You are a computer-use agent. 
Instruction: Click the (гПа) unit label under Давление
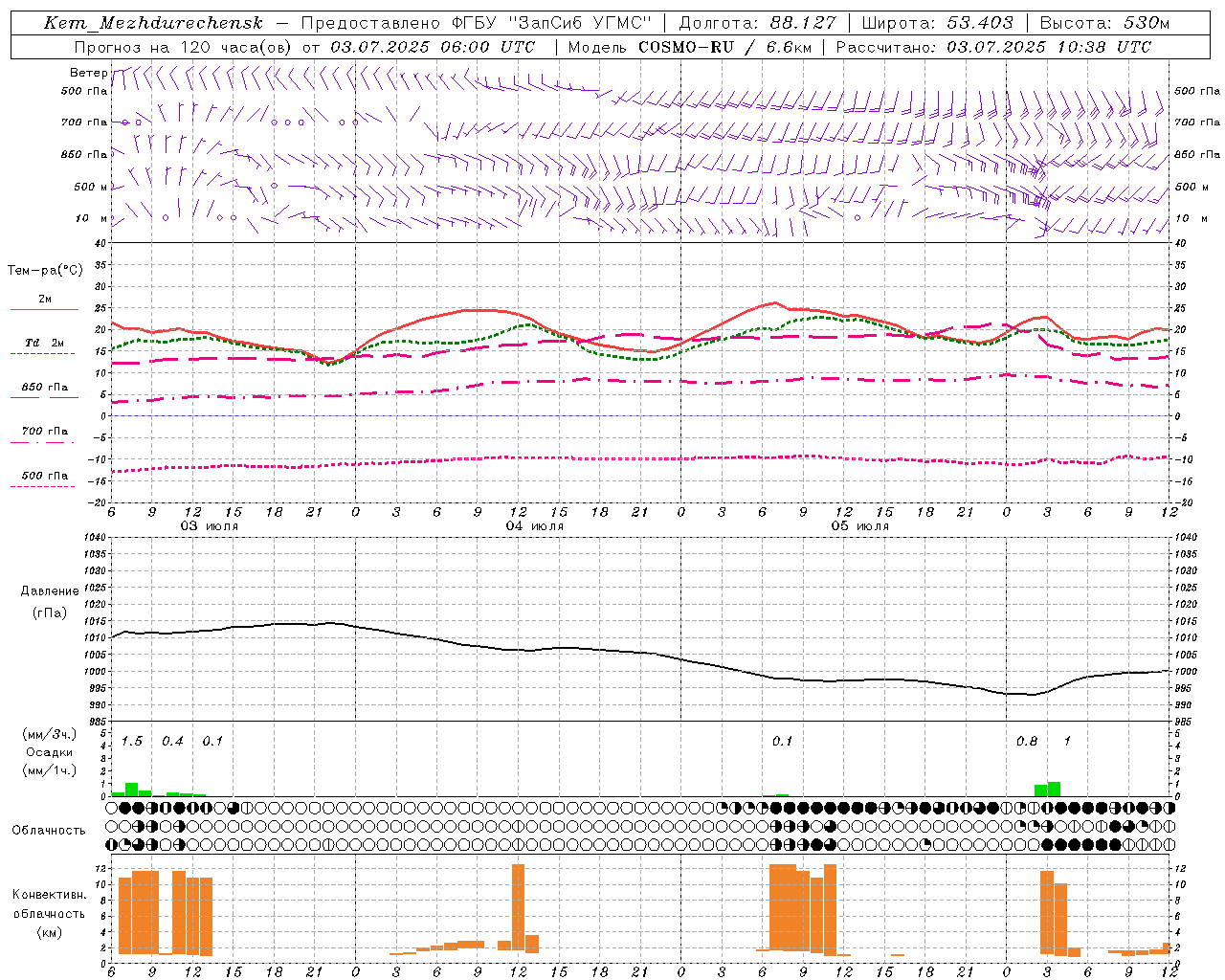click(50, 613)
